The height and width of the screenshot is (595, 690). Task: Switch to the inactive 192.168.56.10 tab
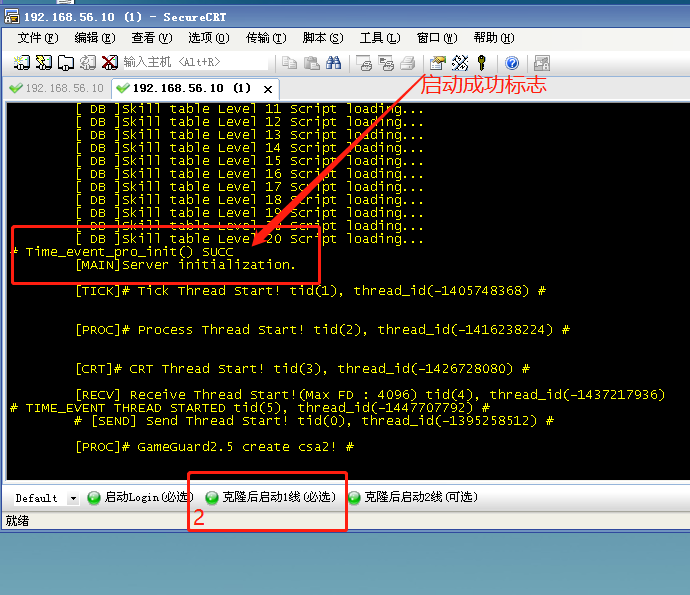(56, 88)
